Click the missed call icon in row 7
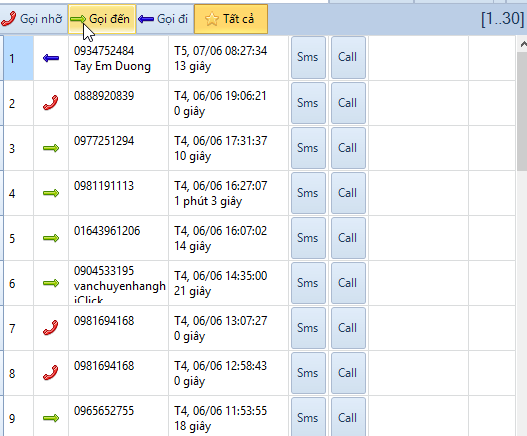This screenshot has width=527, height=436. tap(51, 328)
